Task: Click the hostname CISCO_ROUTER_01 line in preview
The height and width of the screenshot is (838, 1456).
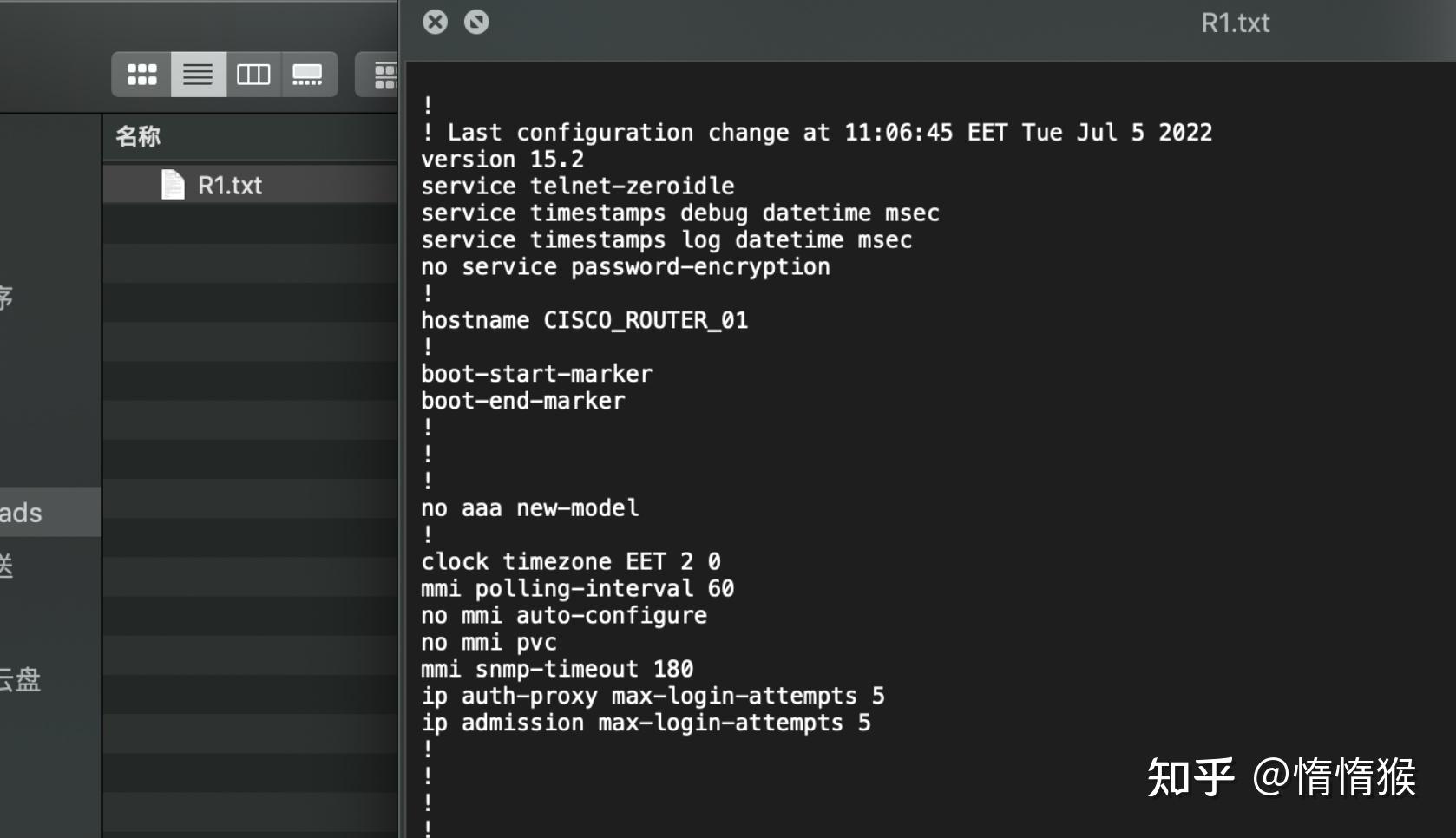Action: point(584,319)
